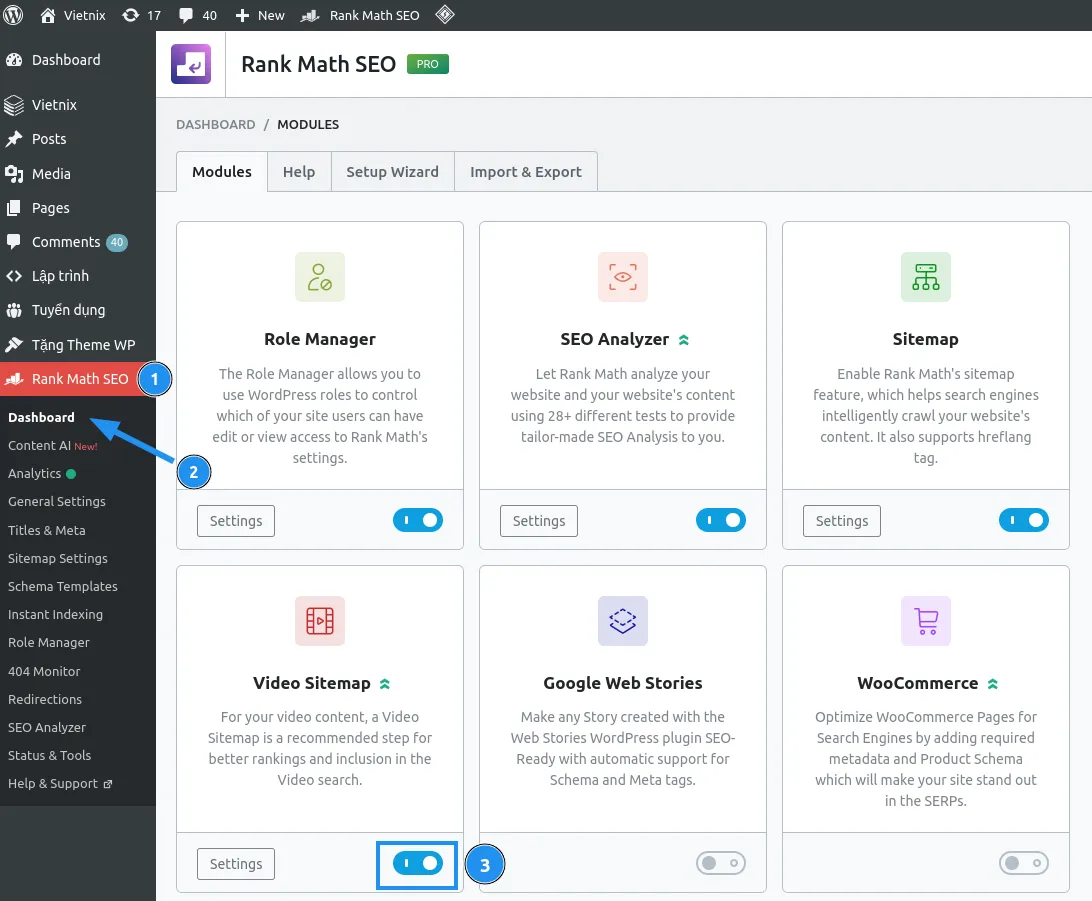
Task: Open Role Manager in sidebar submenu
Action: [x=49, y=643]
